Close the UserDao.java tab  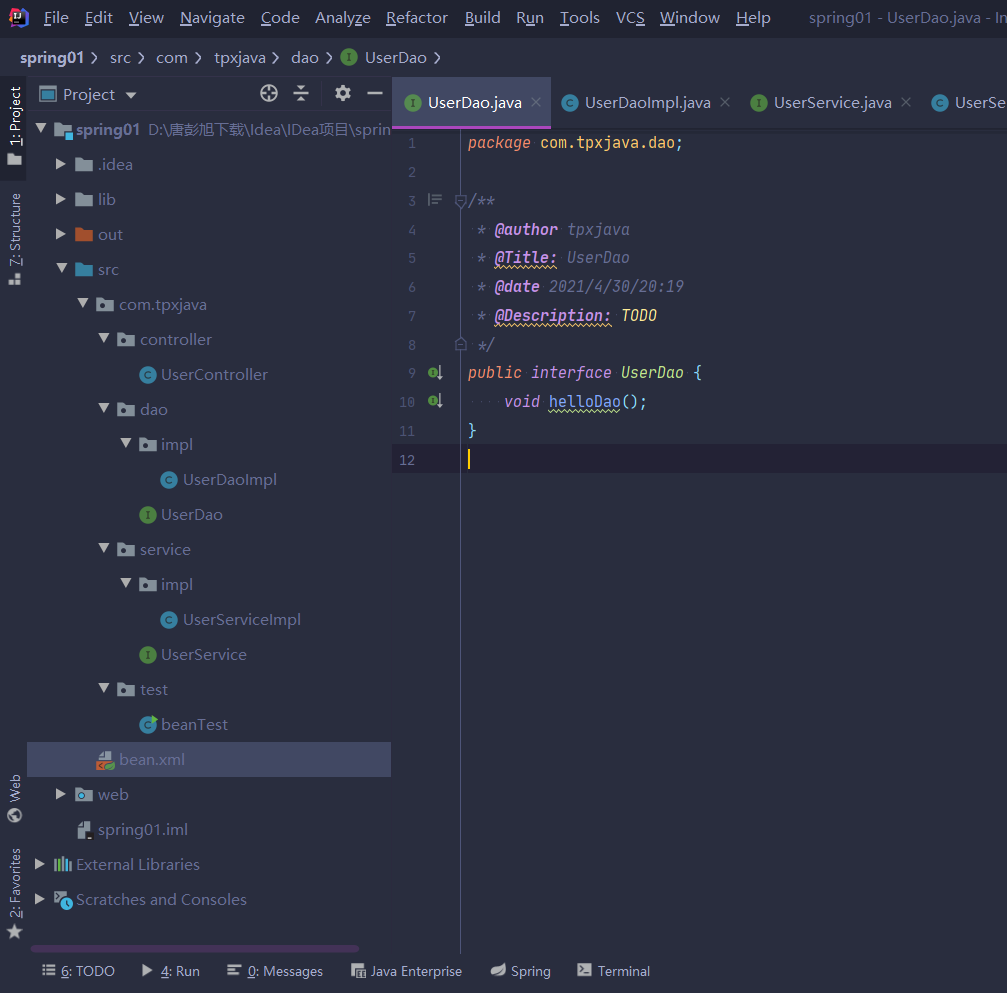click(x=536, y=102)
